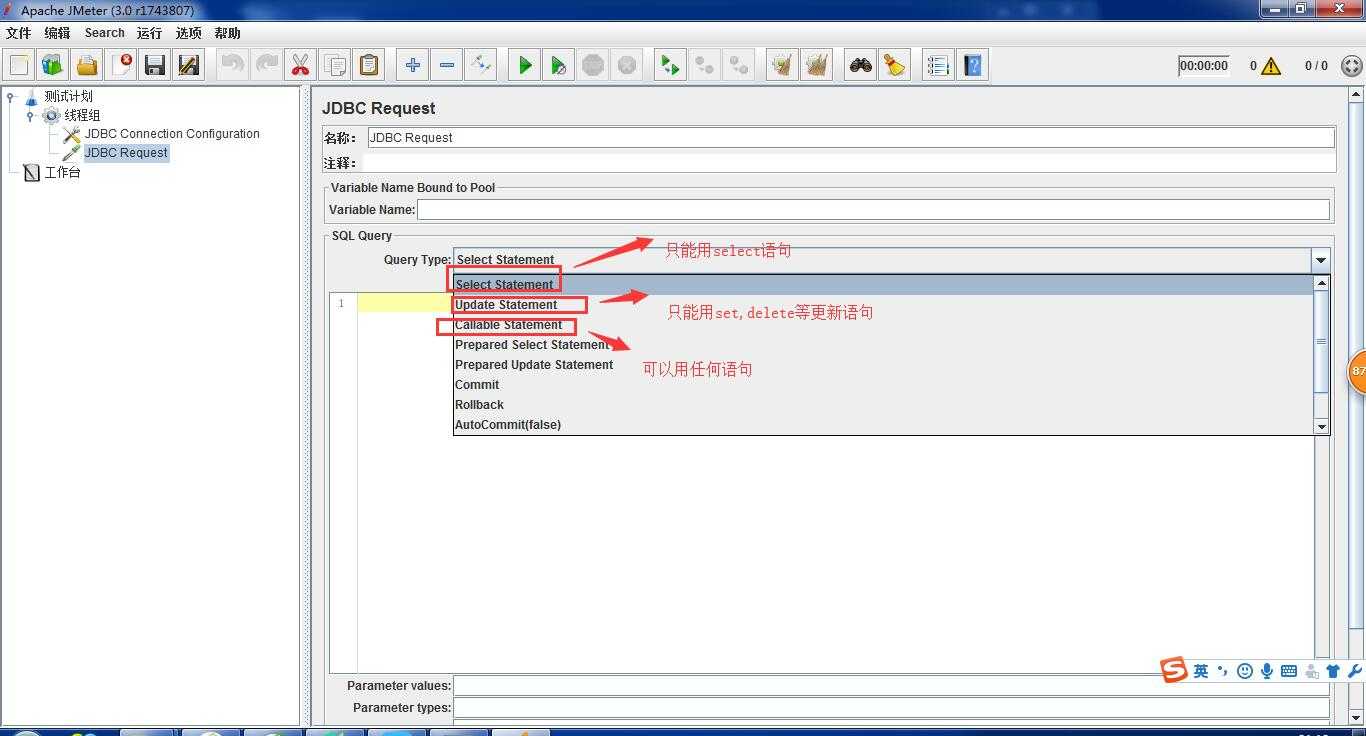Collapse all tree nodes with minus icon
Screen dimensions: 1366x736
click(446, 66)
